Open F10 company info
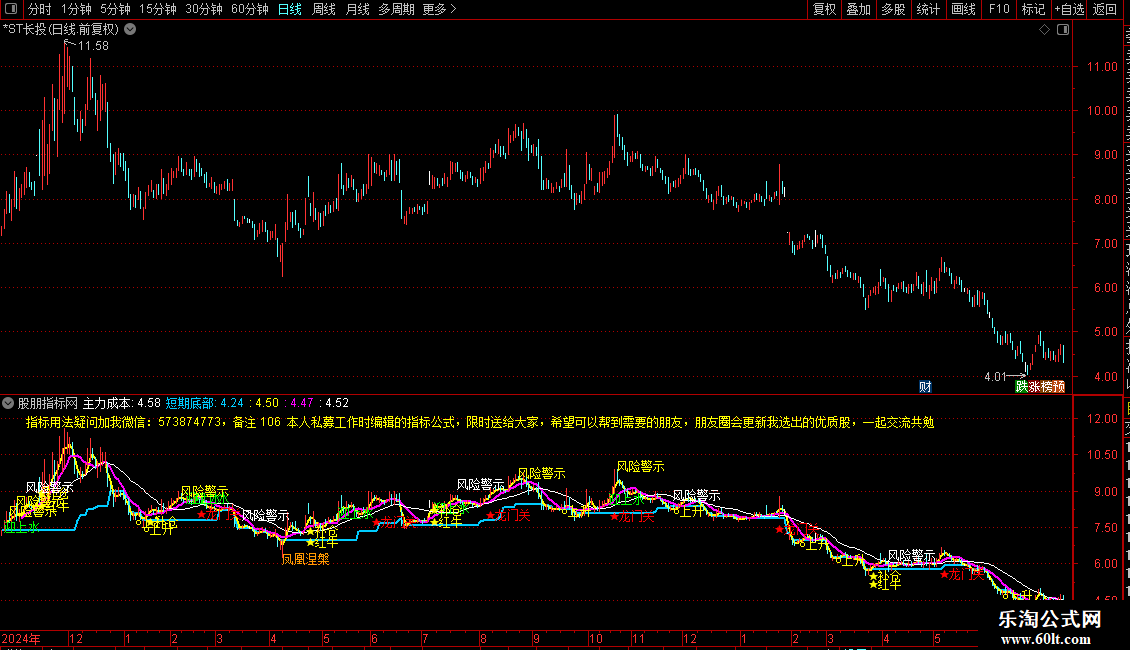 tap(999, 9)
